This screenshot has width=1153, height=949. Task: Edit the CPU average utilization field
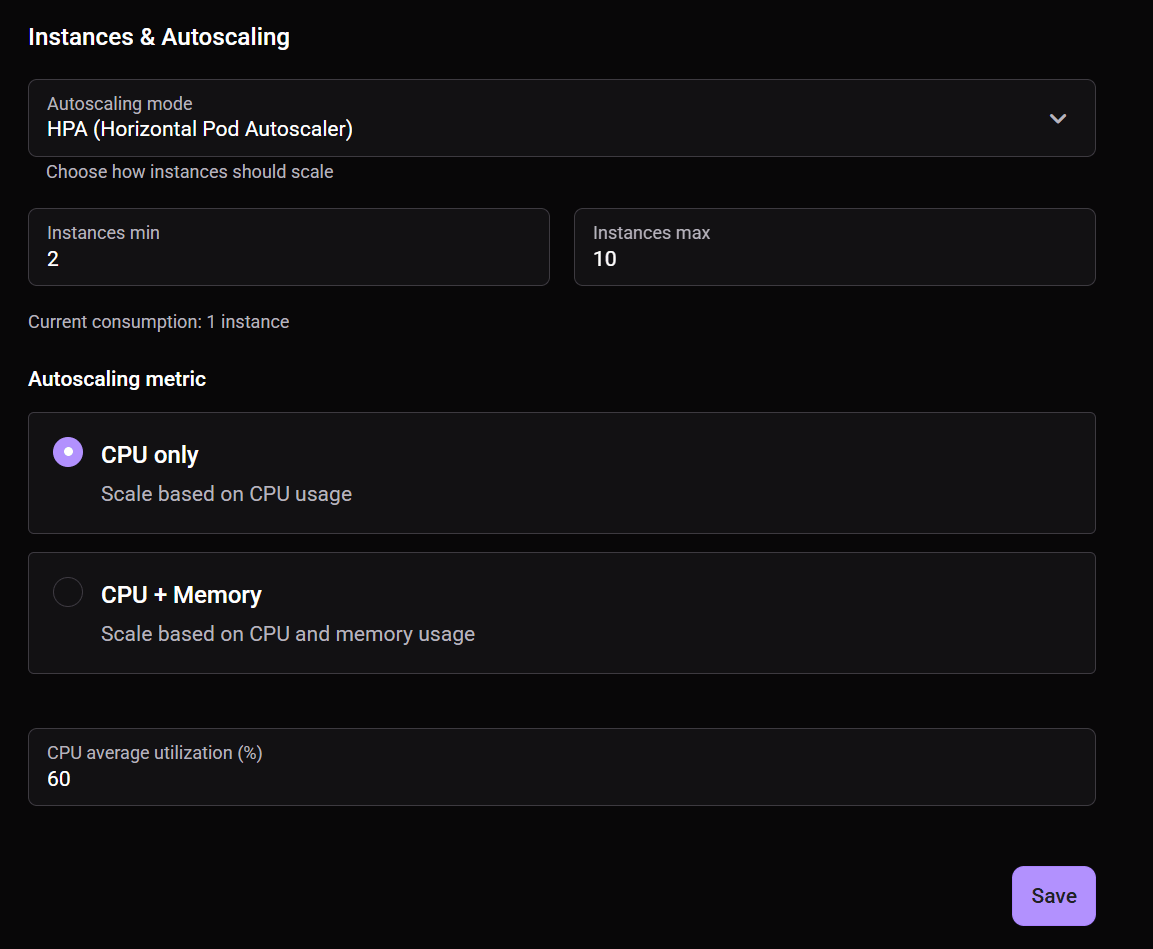pyautogui.click(x=562, y=767)
